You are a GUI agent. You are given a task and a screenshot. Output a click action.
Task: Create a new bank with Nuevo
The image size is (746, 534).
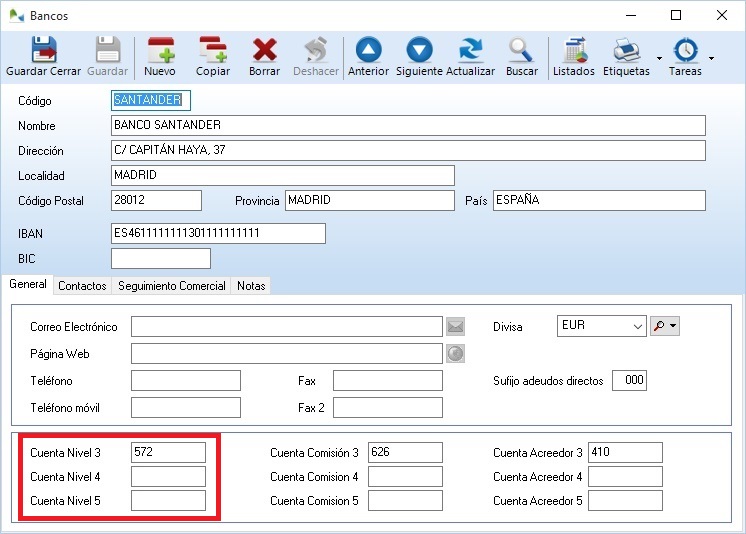click(x=160, y=57)
